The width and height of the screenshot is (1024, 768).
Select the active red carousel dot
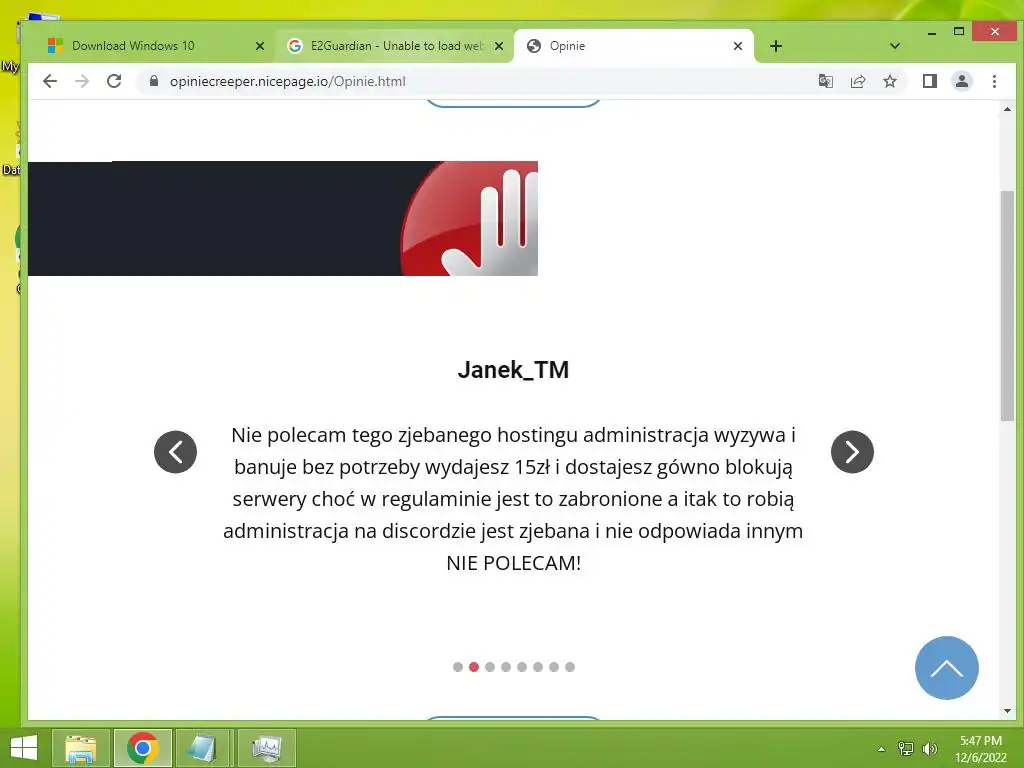474,667
